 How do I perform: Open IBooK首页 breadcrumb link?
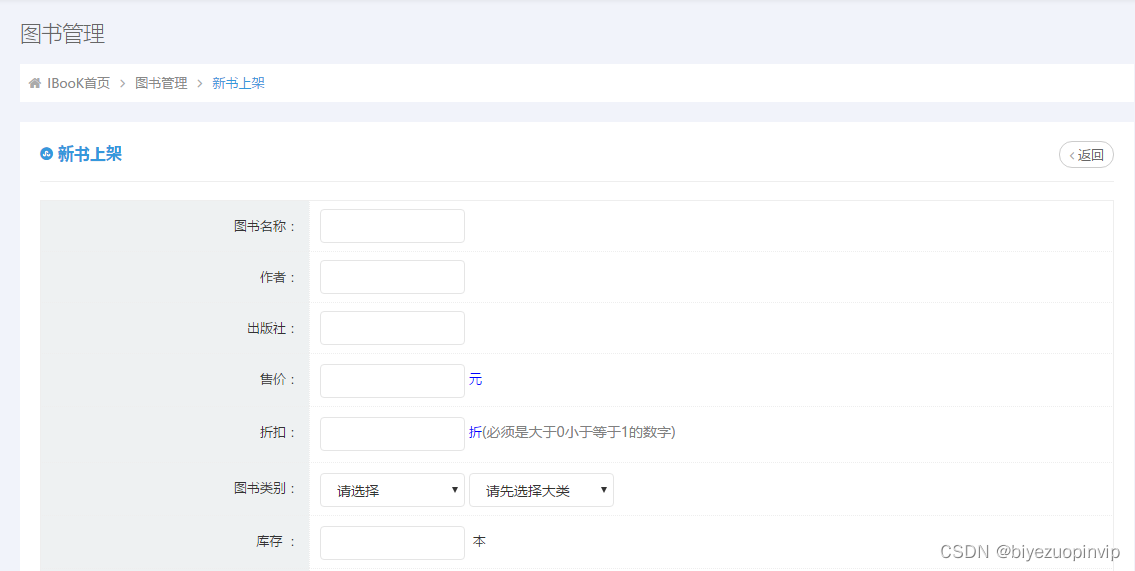click(x=79, y=83)
